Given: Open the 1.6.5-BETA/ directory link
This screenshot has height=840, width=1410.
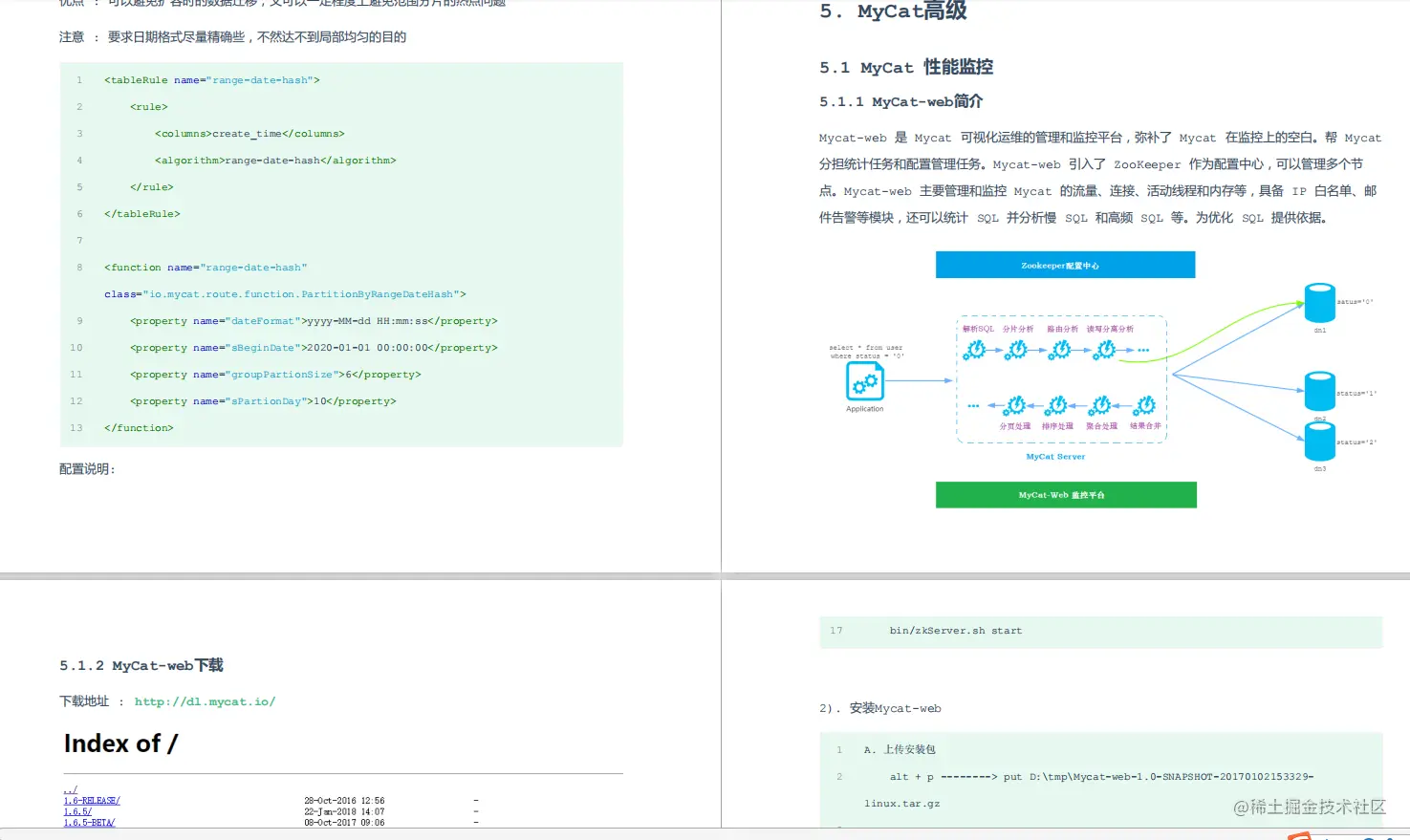Looking at the screenshot, I should 88,821.
